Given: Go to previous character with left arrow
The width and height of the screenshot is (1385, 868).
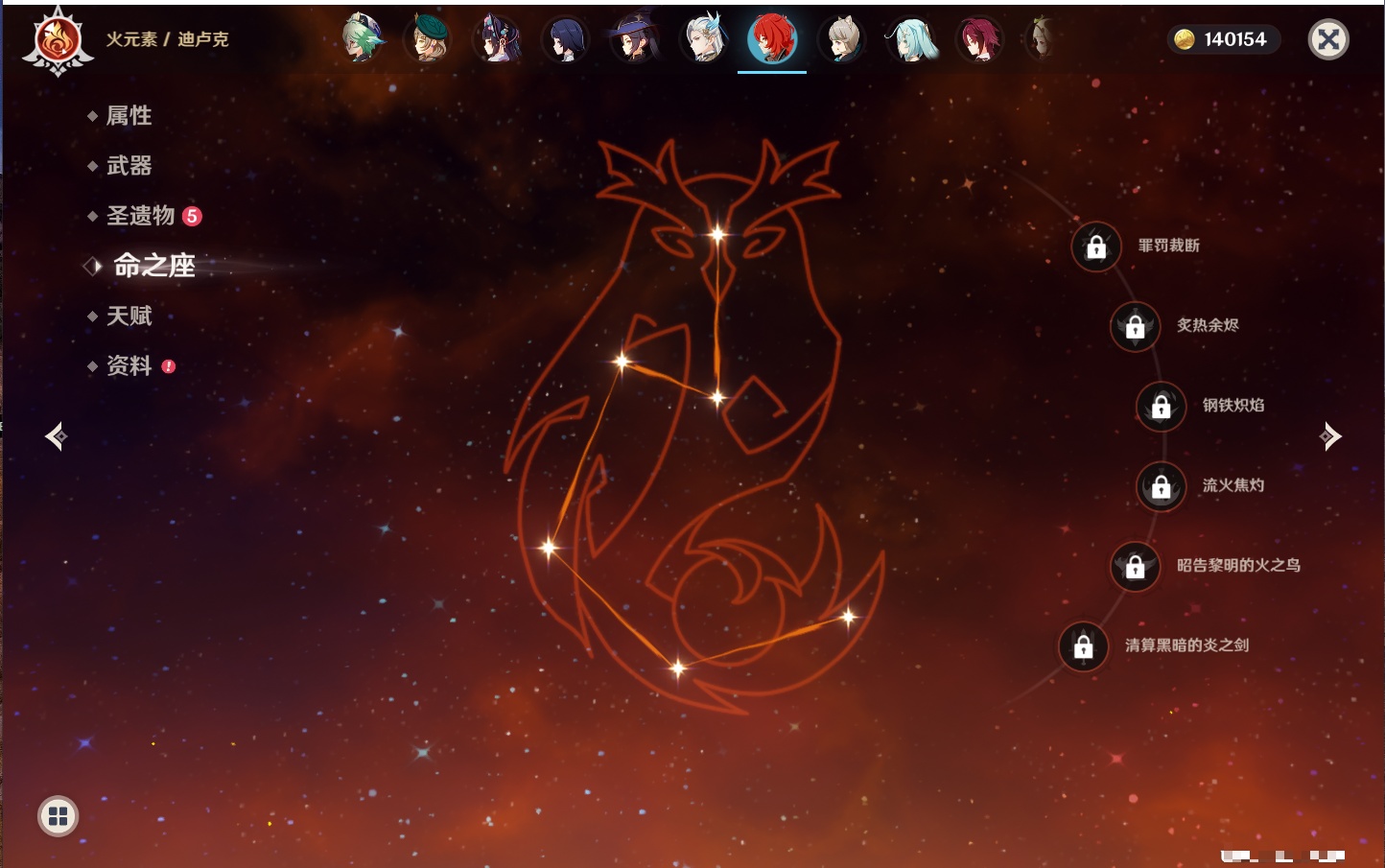Looking at the screenshot, I should pyautogui.click(x=56, y=436).
